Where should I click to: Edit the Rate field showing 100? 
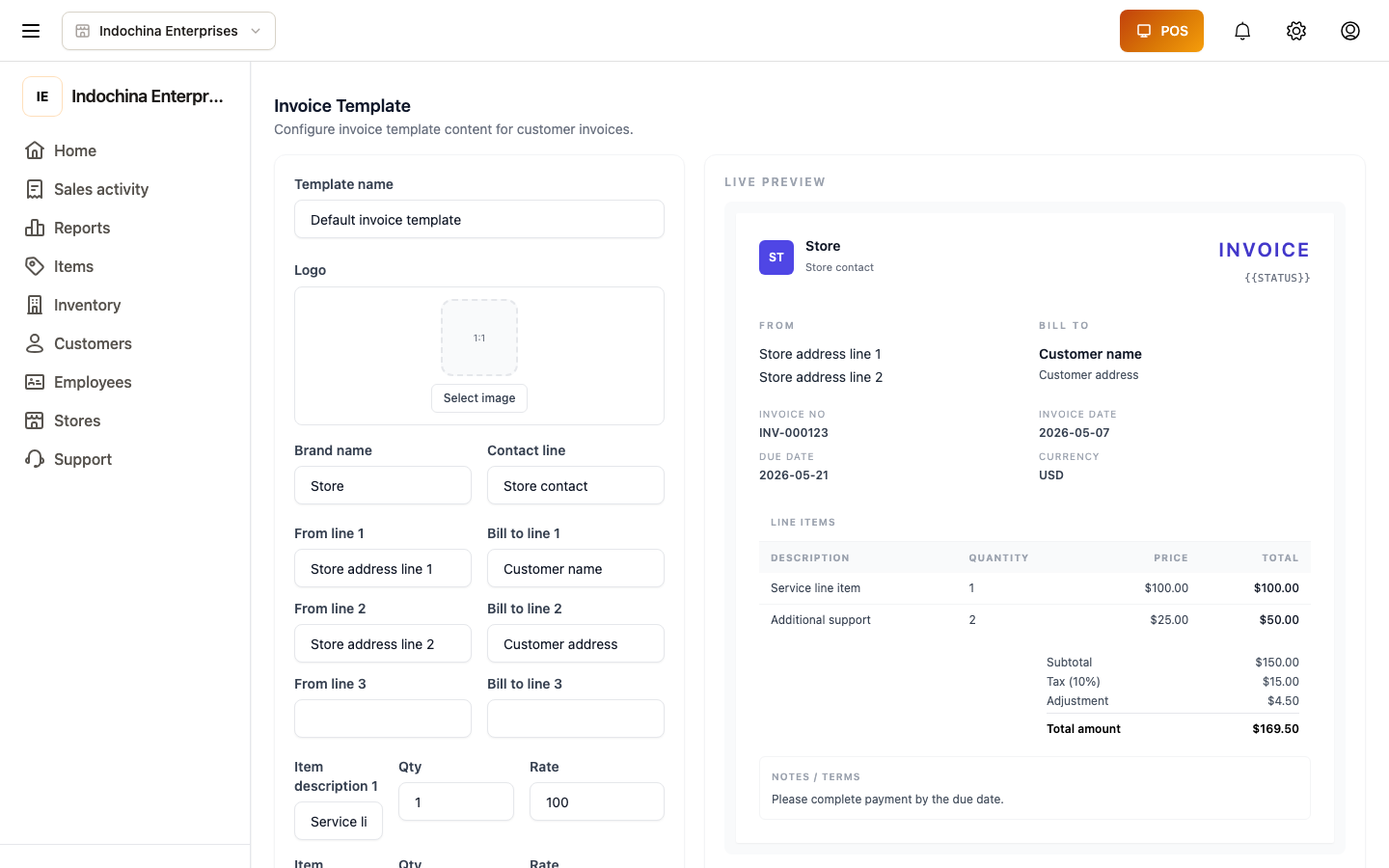(x=597, y=801)
